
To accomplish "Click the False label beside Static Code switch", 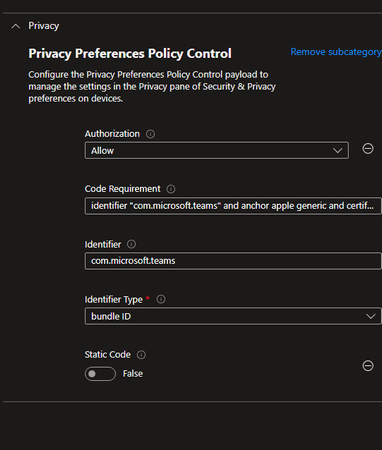I will coord(133,374).
